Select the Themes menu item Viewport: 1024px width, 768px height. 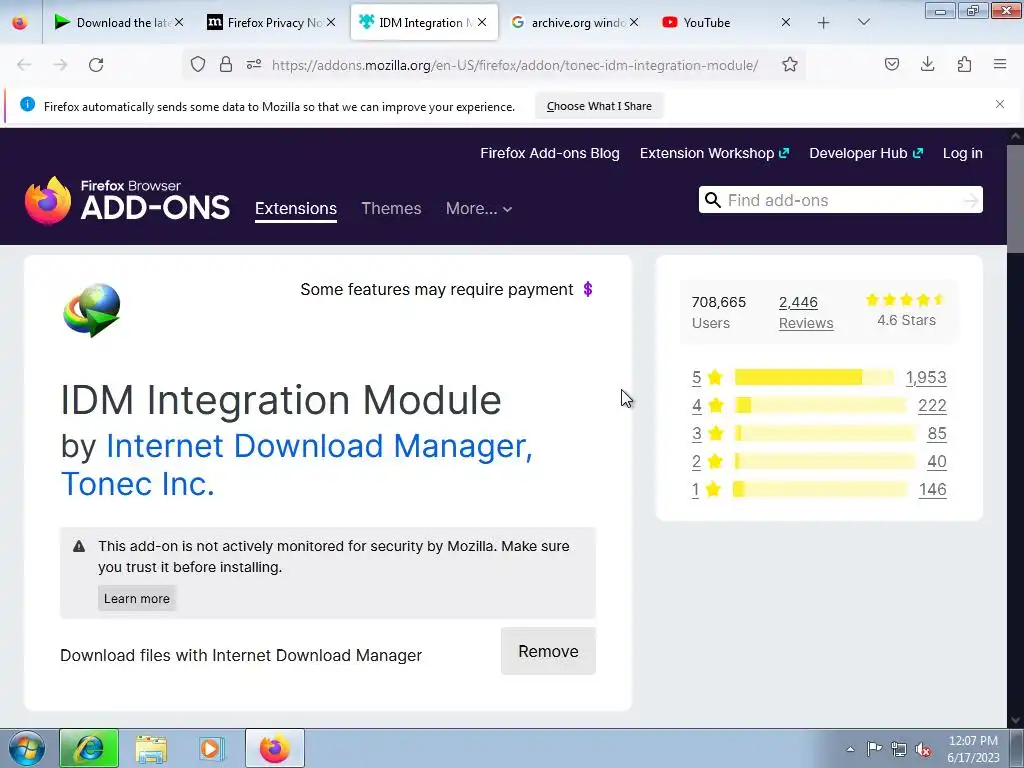coord(391,208)
